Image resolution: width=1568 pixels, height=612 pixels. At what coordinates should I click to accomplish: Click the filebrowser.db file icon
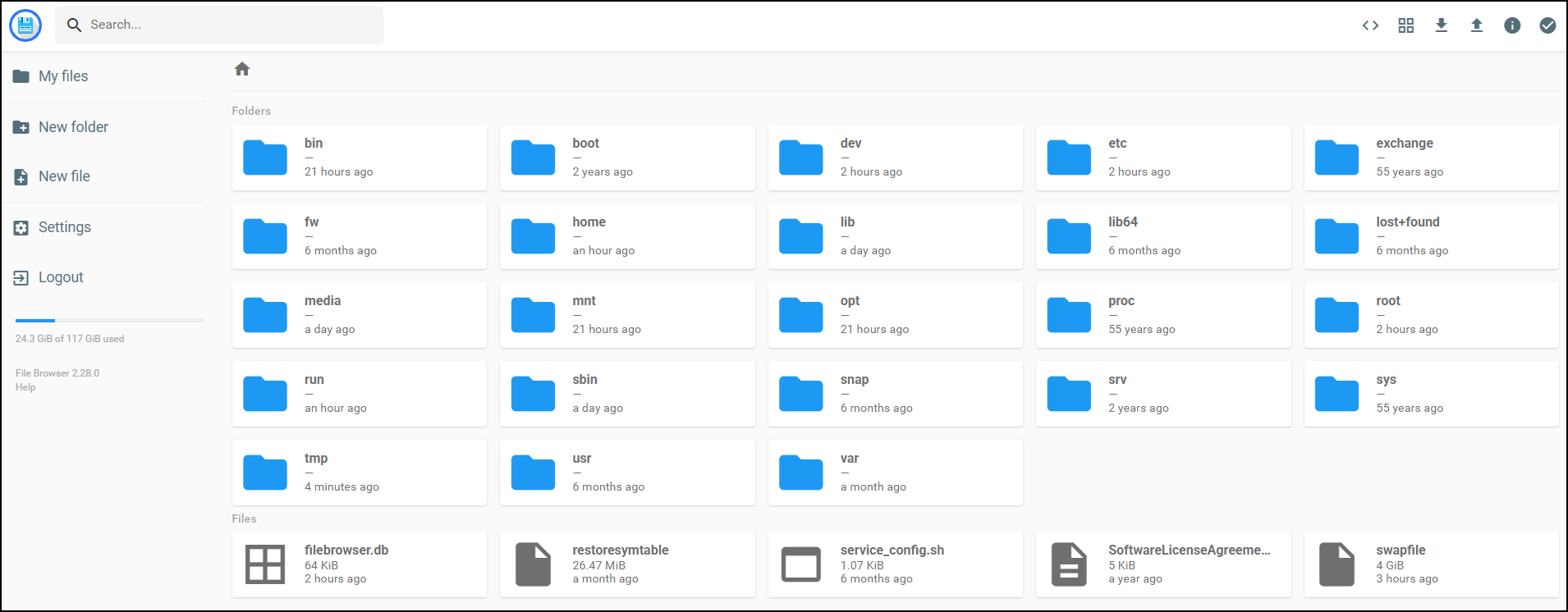point(265,564)
